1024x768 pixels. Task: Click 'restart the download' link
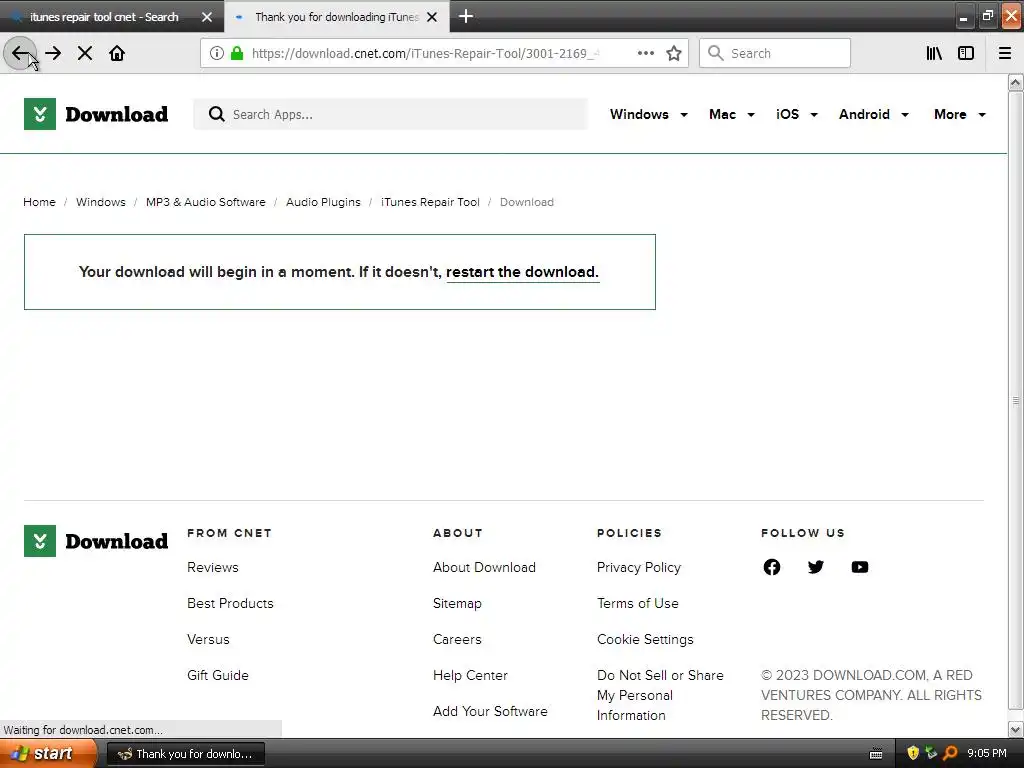coord(522,272)
